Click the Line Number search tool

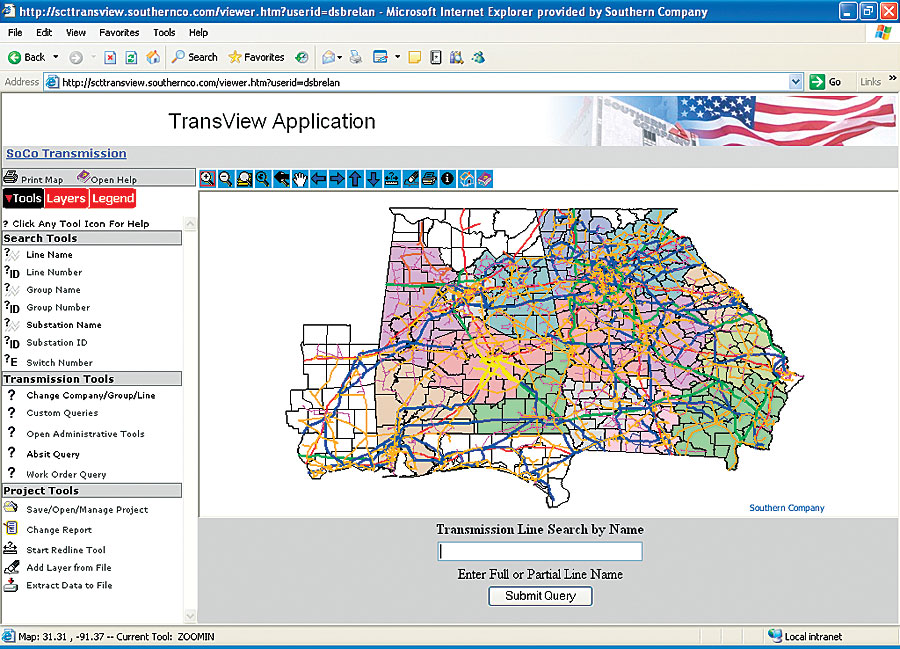[54, 272]
